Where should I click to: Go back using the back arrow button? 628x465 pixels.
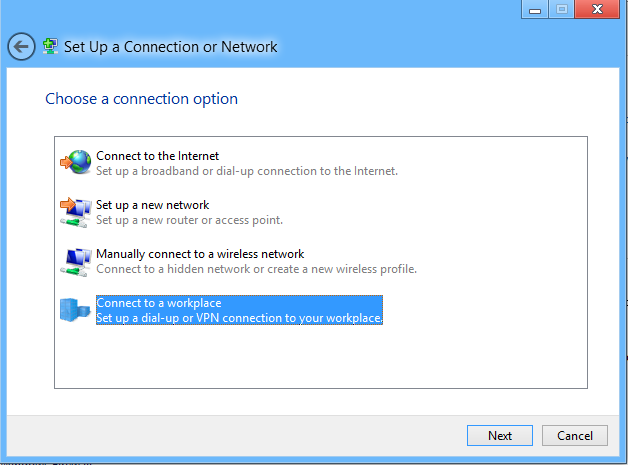pyautogui.click(x=21, y=47)
